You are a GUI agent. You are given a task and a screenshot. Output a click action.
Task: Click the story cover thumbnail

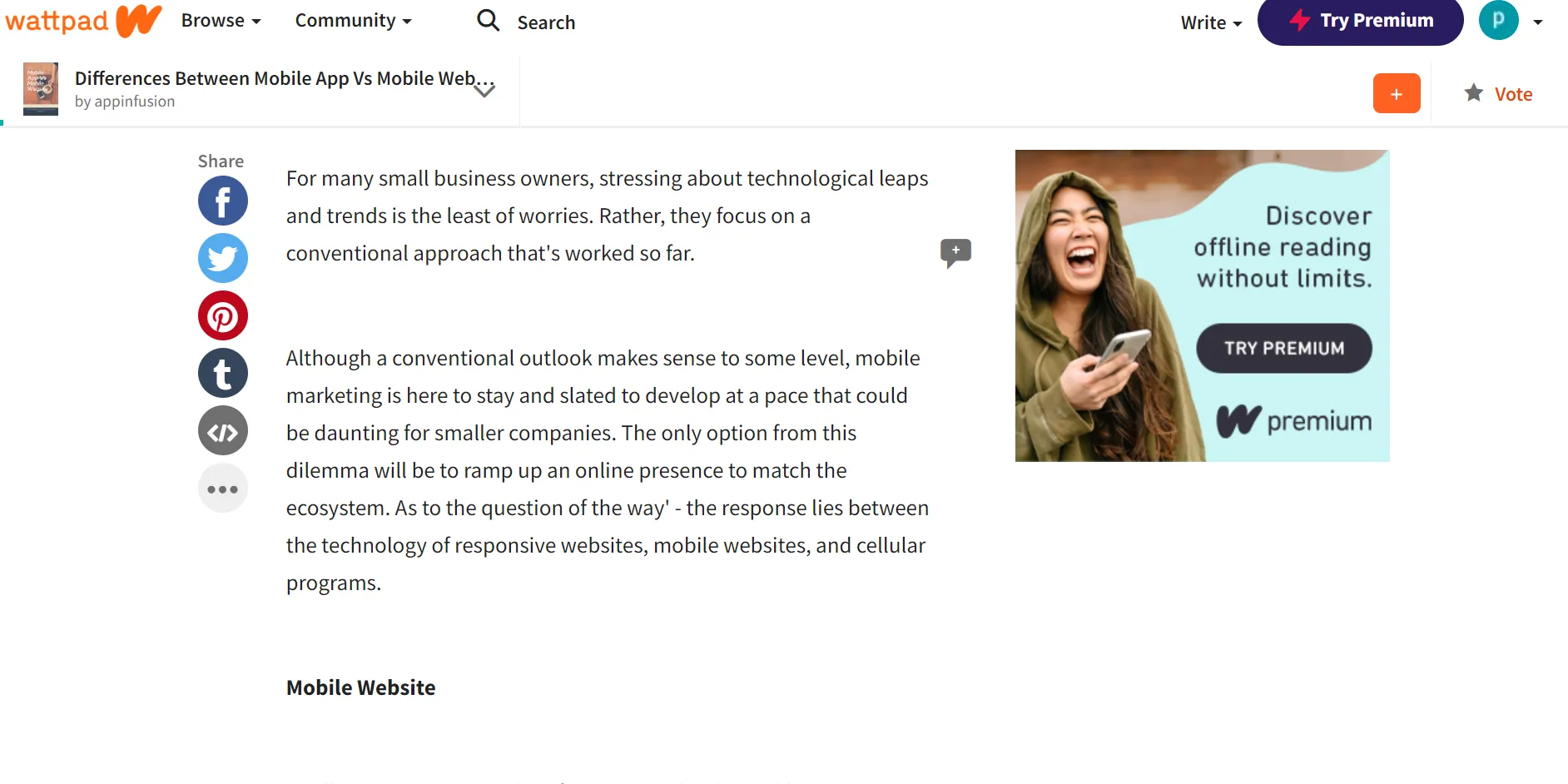coord(41,88)
